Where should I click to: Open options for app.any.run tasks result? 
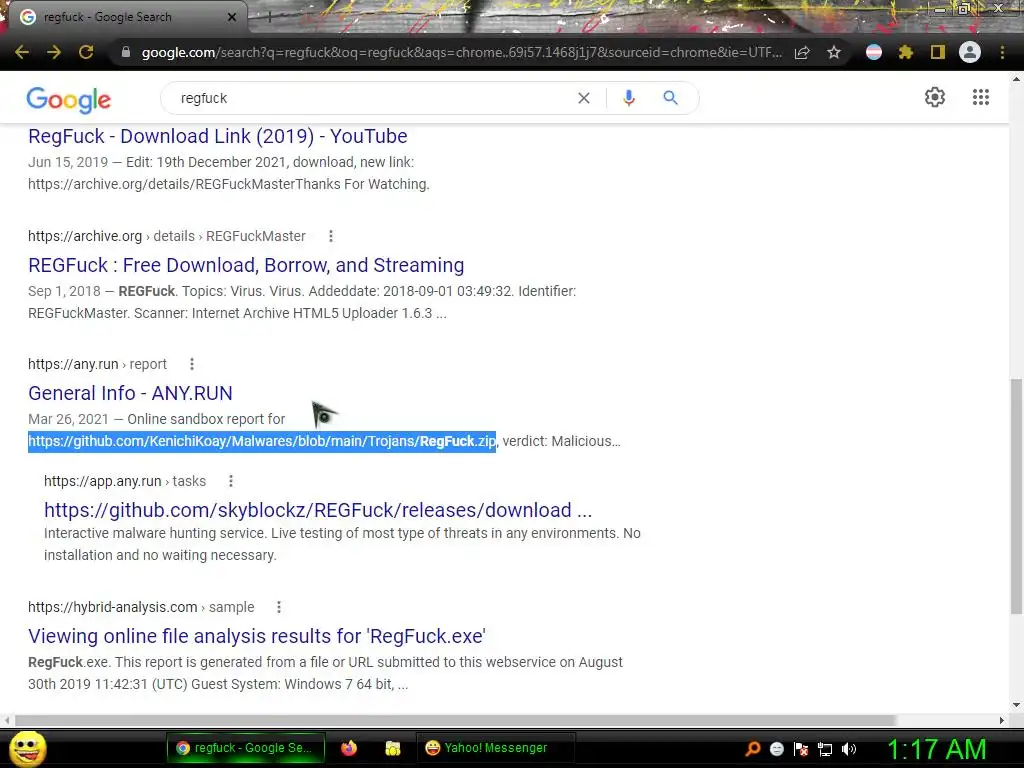231,481
